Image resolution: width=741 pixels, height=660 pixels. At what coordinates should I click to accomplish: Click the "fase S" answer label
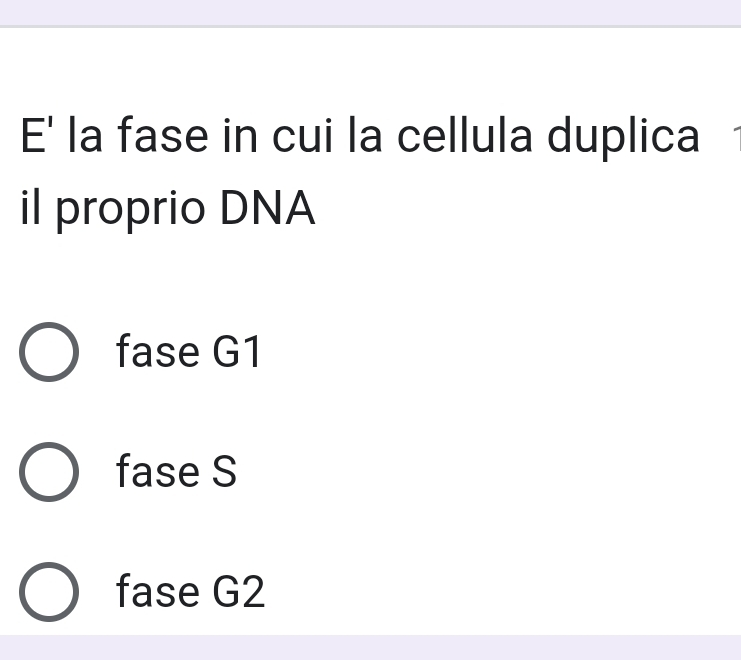176,472
